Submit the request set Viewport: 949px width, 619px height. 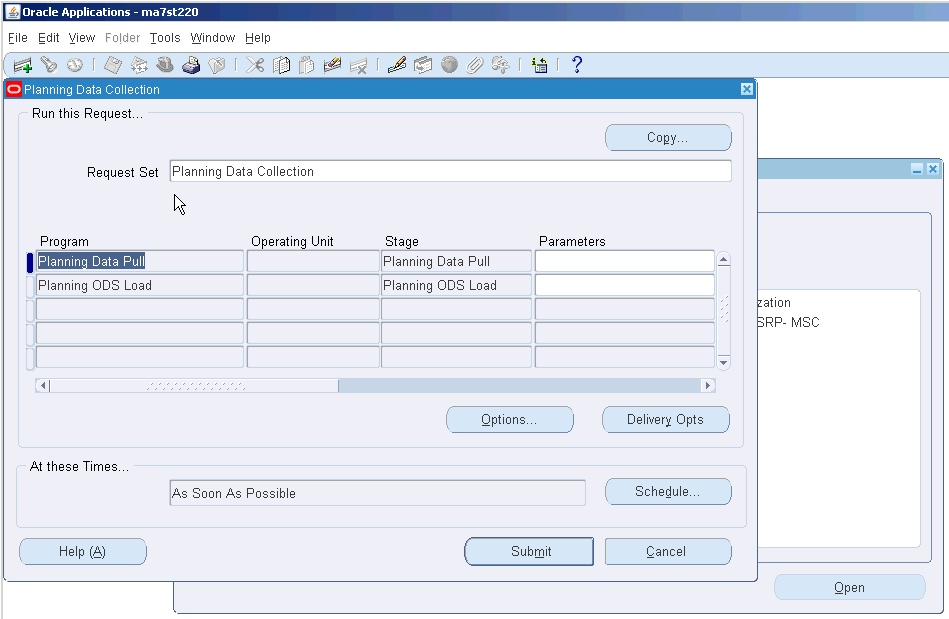coord(529,551)
